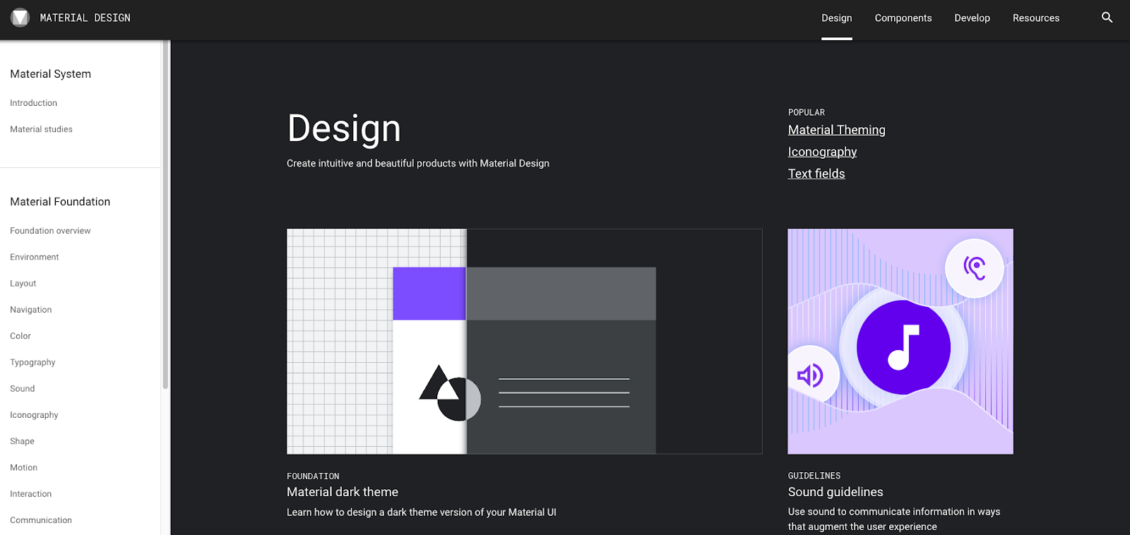Open the Resources tab
The width and height of the screenshot is (1130, 535).
(1036, 18)
